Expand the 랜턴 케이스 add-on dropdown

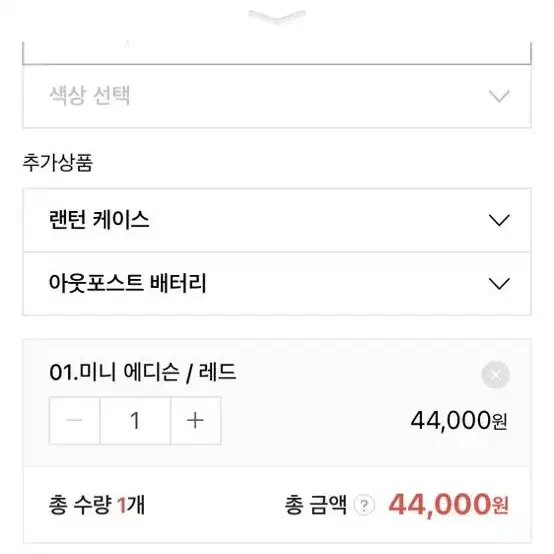(277, 220)
